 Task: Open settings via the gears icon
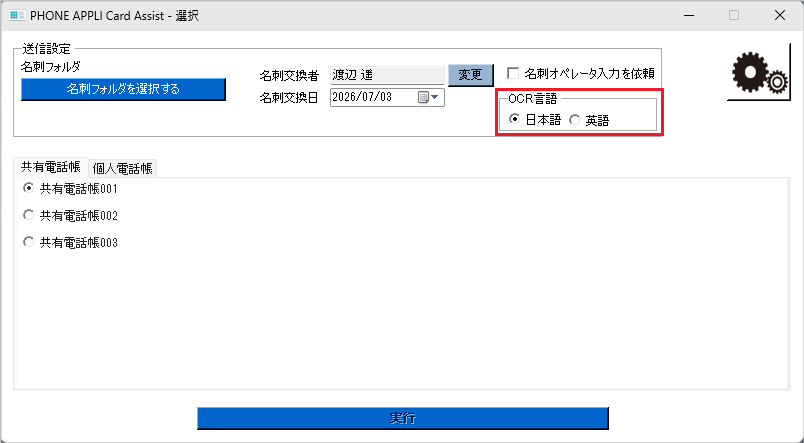pyautogui.click(x=759, y=73)
